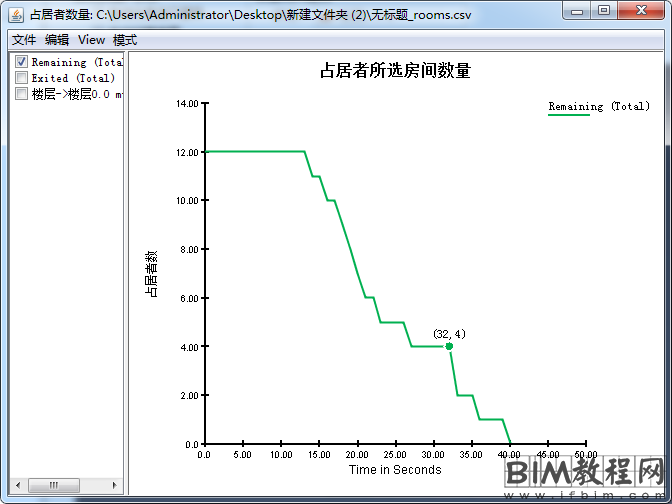This screenshot has height=504, width=672.
Task: Click the right scroll arrow in series list
Action: (x=115, y=486)
